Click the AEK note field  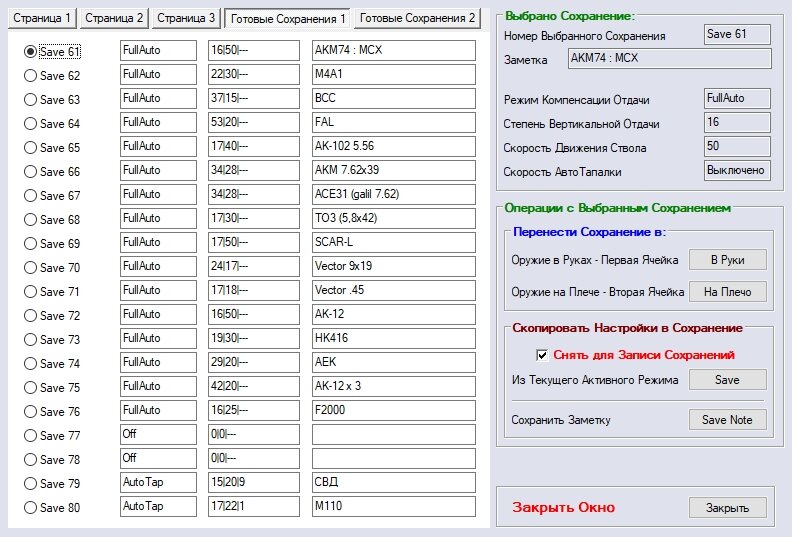394,362
